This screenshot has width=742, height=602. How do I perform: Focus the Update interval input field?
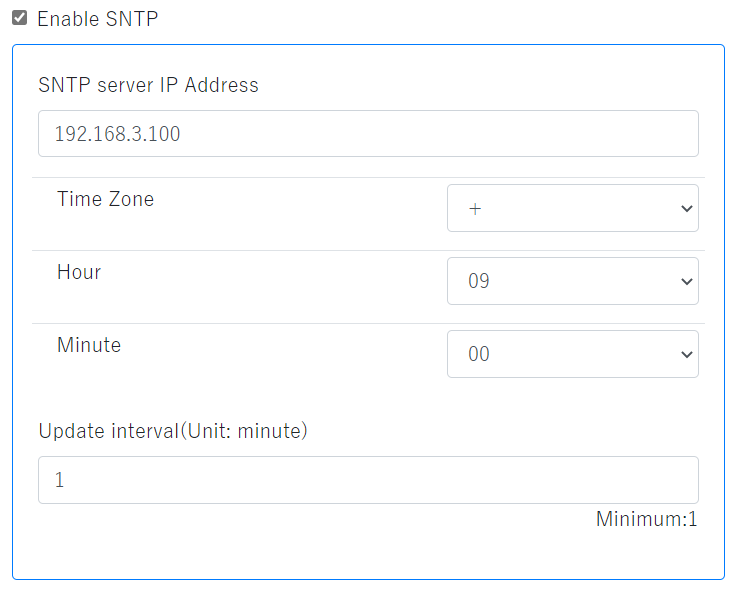pyautogui.click(x=368, y=480)
